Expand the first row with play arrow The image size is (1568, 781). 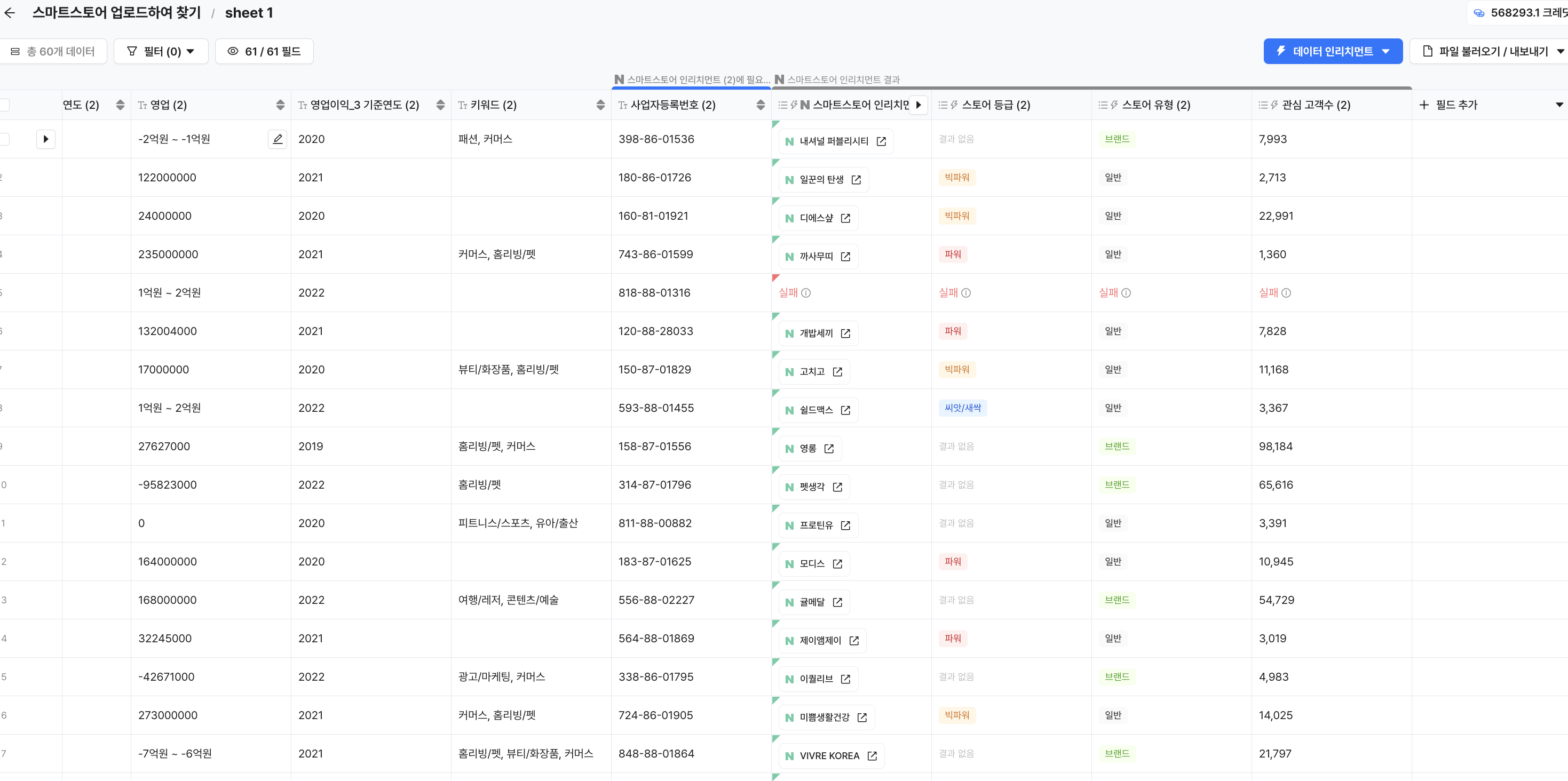[46, 139]
